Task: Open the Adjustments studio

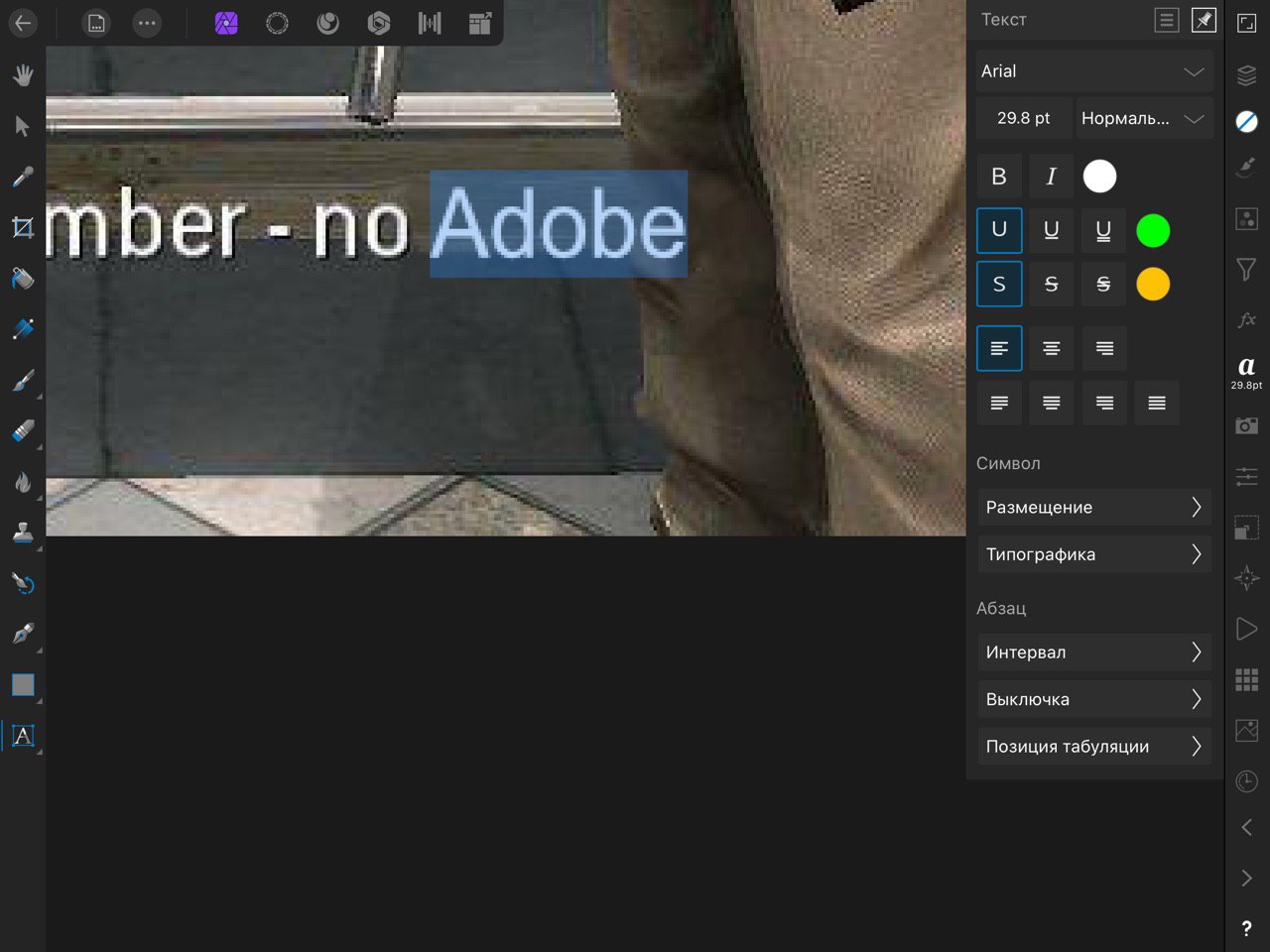Action: 1247,218
